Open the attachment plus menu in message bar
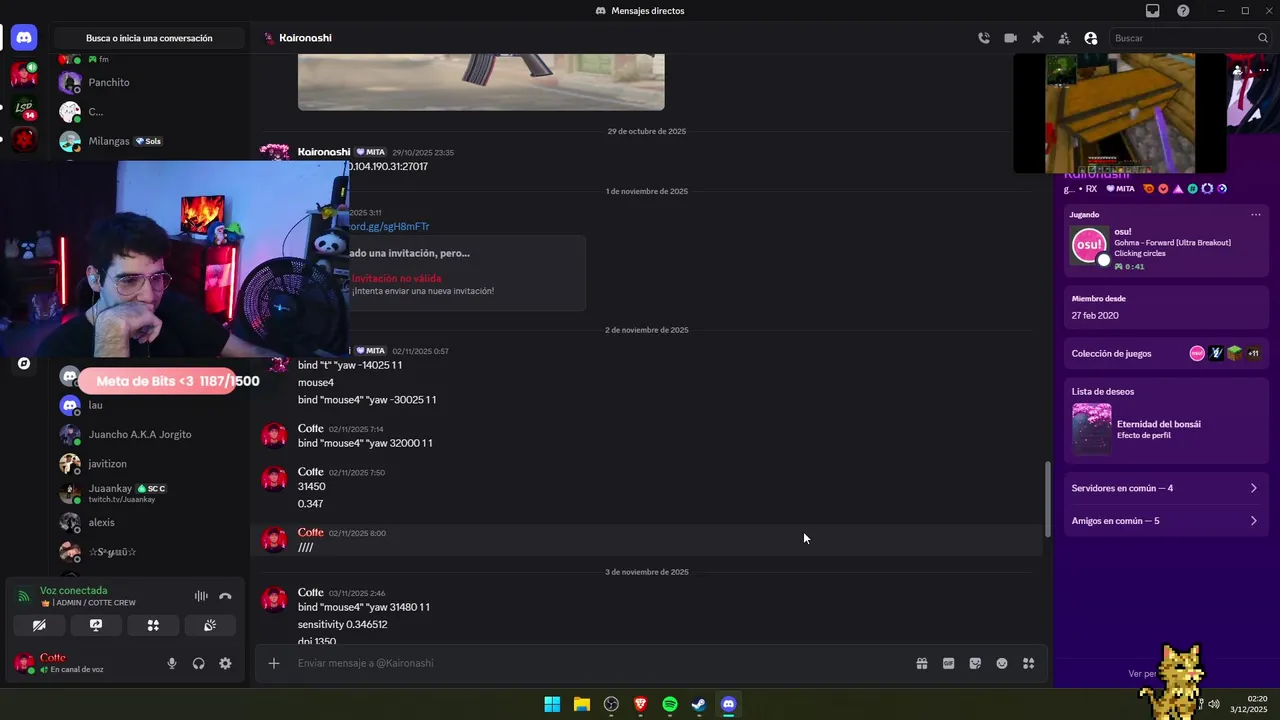Viewport: 1280px width, 720px height. click(273, 663)
